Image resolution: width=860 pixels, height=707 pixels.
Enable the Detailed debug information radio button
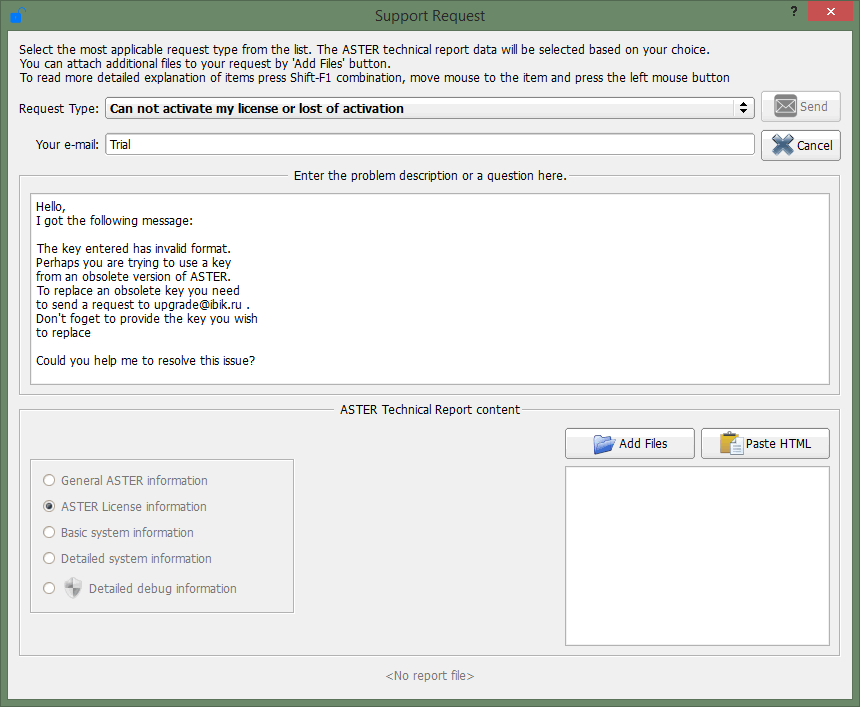click(x=49, y=589)
